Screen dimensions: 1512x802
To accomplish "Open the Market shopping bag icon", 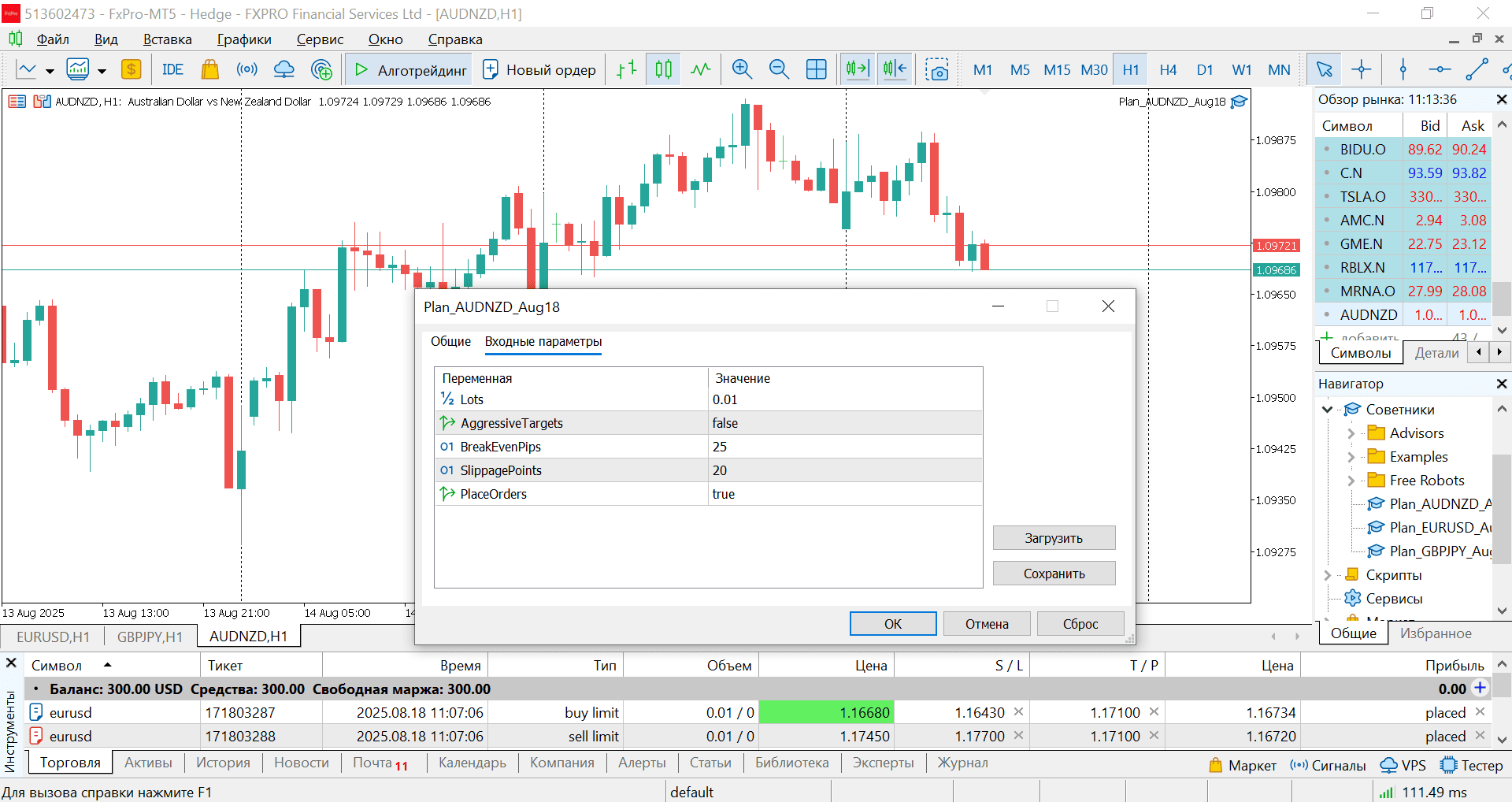I will pos(209,69).
